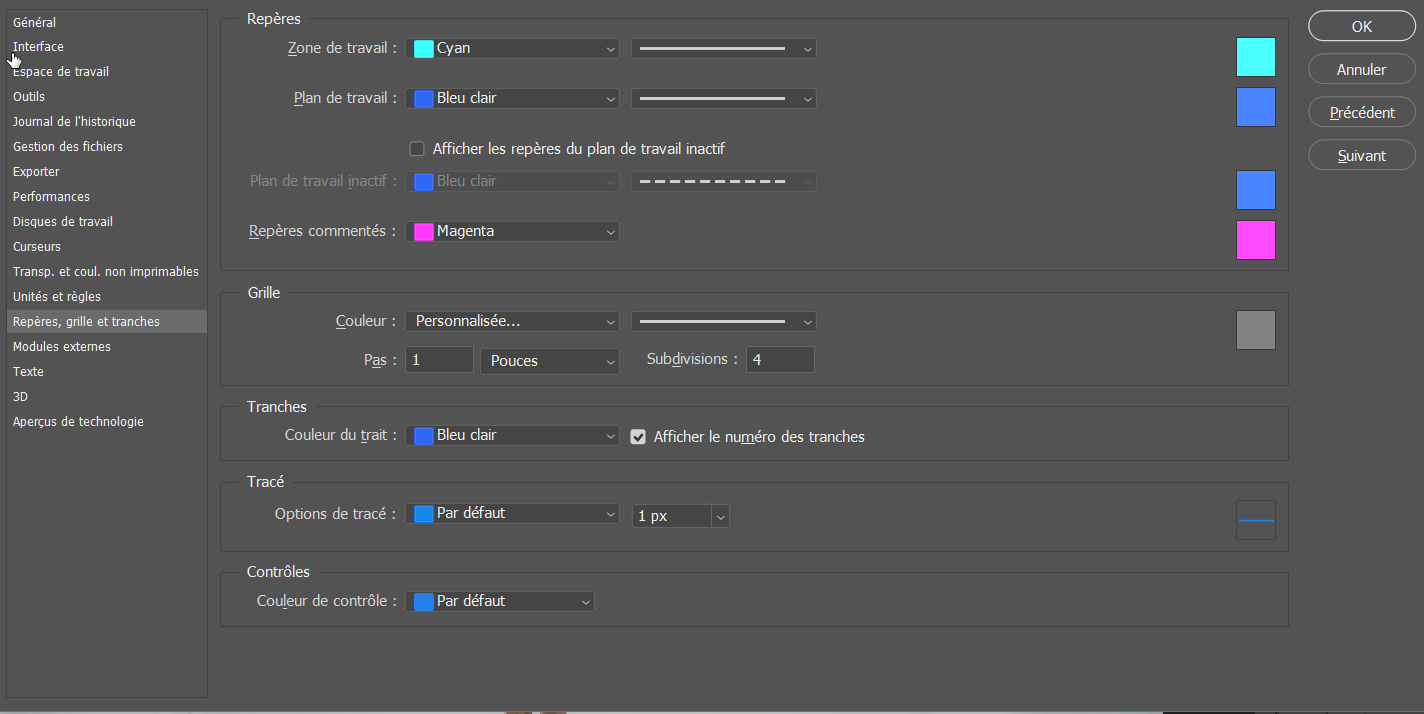Open the Couleur de contrôle dropdown
1424x714 pixels.
point(500,601)
